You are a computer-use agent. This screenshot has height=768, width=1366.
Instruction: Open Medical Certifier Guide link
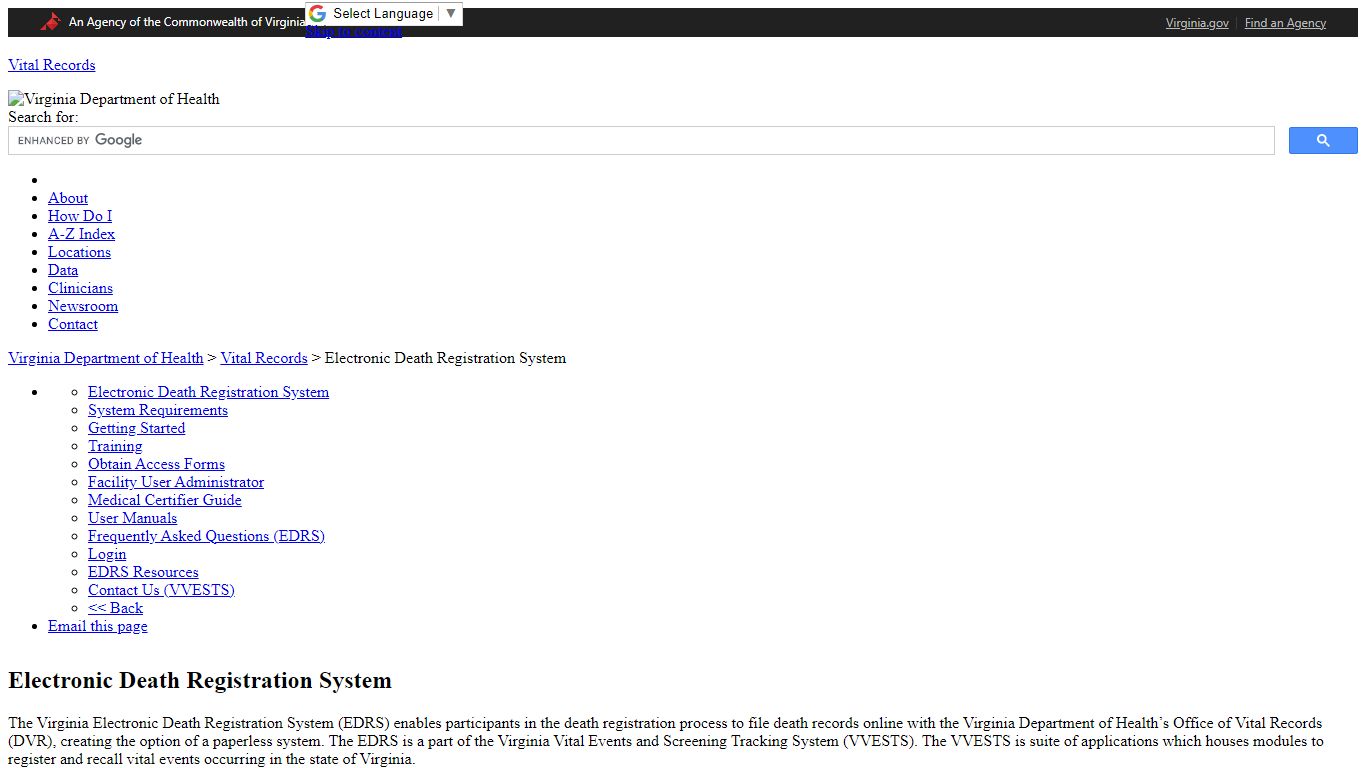165,500
